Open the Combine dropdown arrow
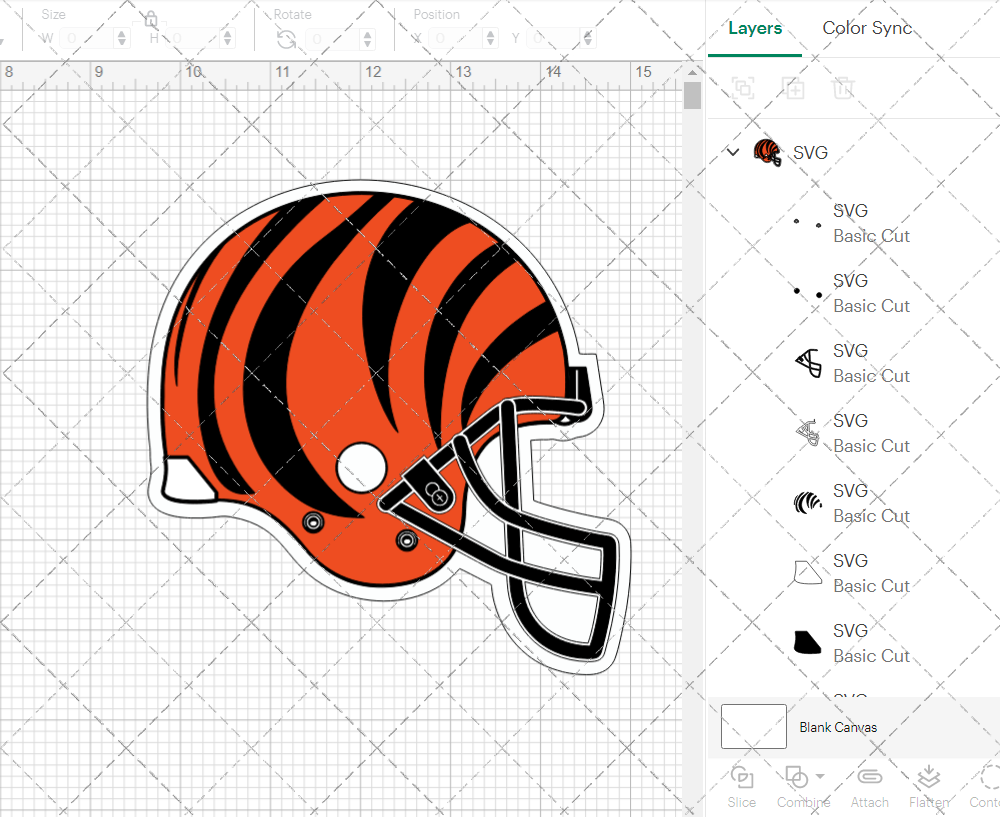The width and height of the screenshot is (1000, 817). pyautogui.click(x=820, y=776)
